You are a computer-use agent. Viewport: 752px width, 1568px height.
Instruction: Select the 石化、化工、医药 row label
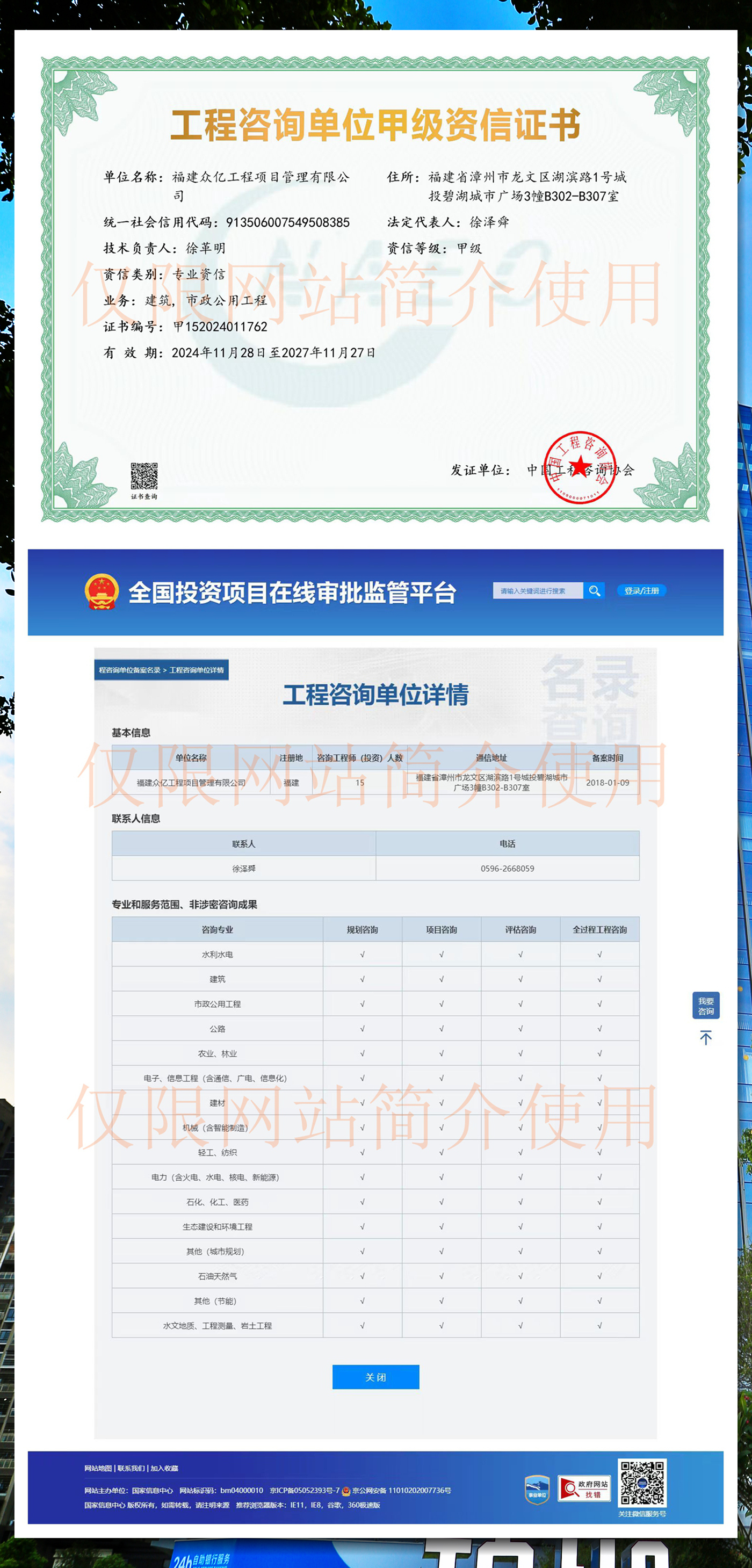coord(218,1202)
